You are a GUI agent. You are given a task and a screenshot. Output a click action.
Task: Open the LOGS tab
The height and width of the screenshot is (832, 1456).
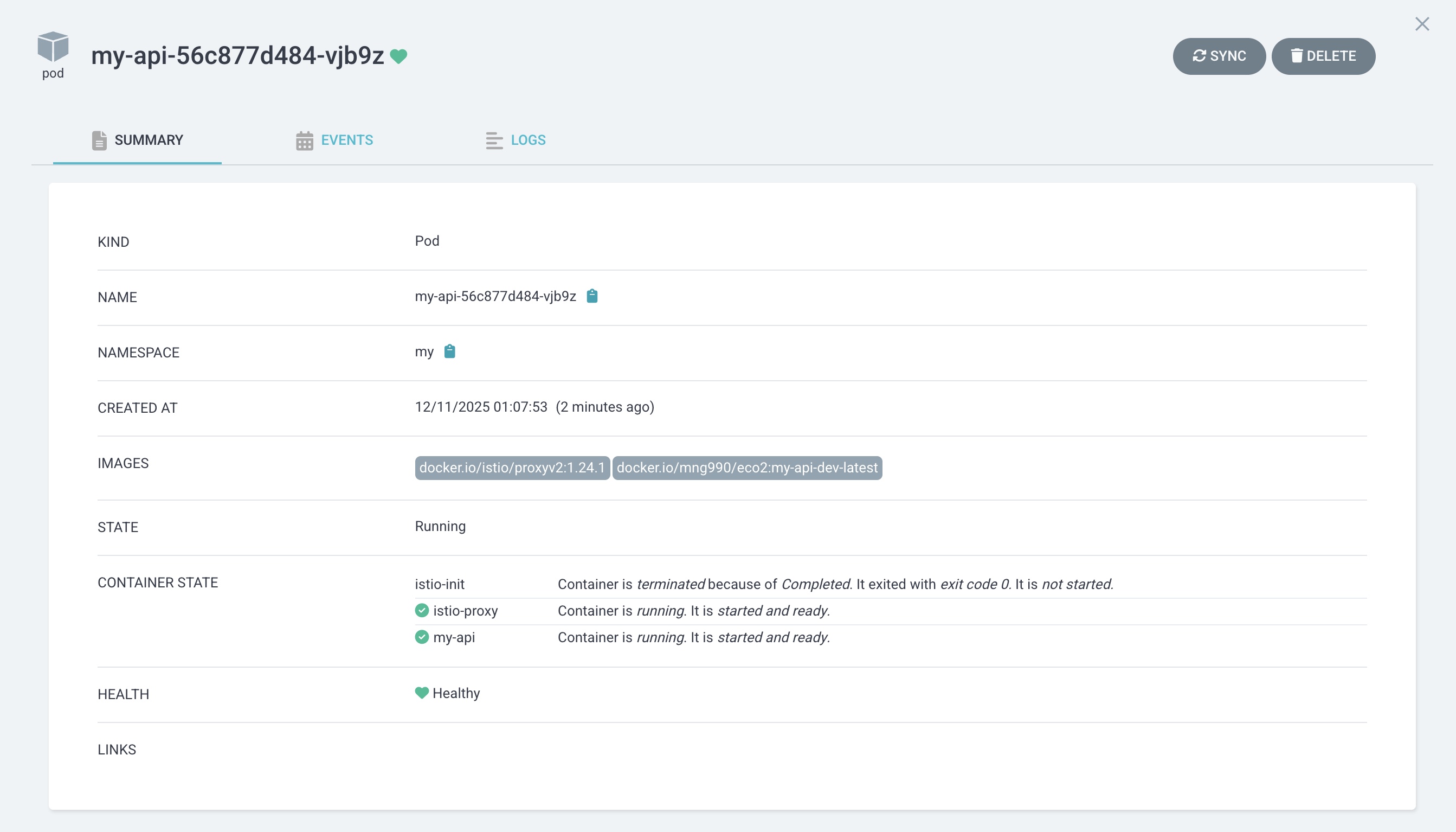coord(527,140)
